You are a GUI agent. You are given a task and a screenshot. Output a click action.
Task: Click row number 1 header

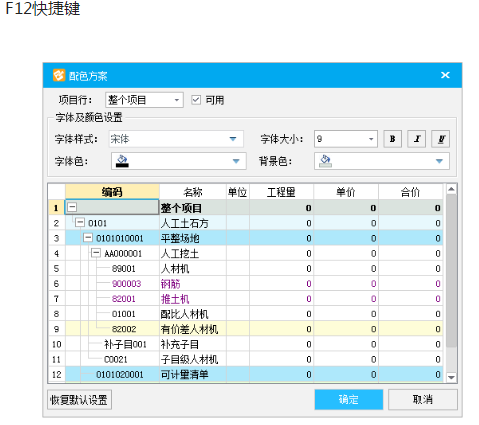click(56, 208)
